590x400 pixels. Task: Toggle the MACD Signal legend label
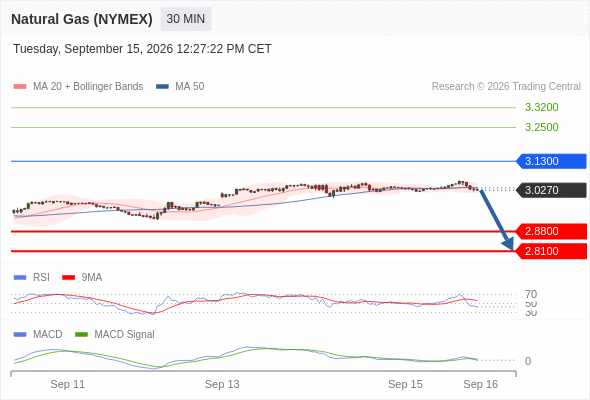(124, 335)
